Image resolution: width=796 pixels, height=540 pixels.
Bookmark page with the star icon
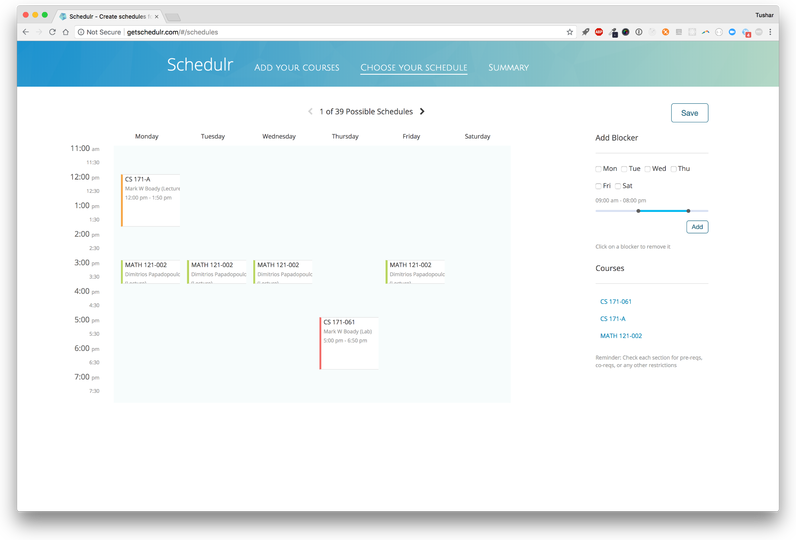click(570, 32)
